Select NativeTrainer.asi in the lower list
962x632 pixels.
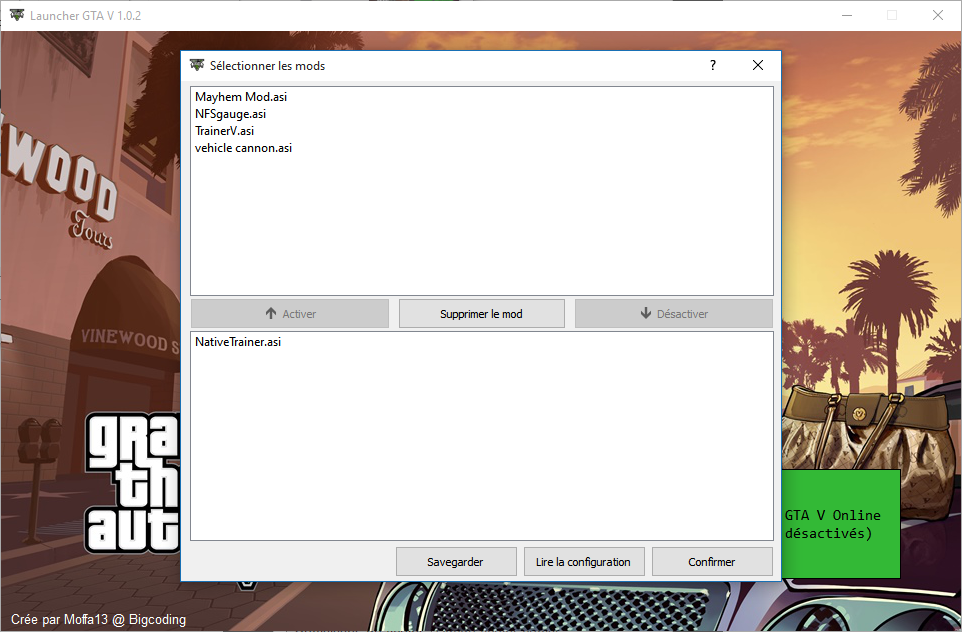[x=238, y=342]
